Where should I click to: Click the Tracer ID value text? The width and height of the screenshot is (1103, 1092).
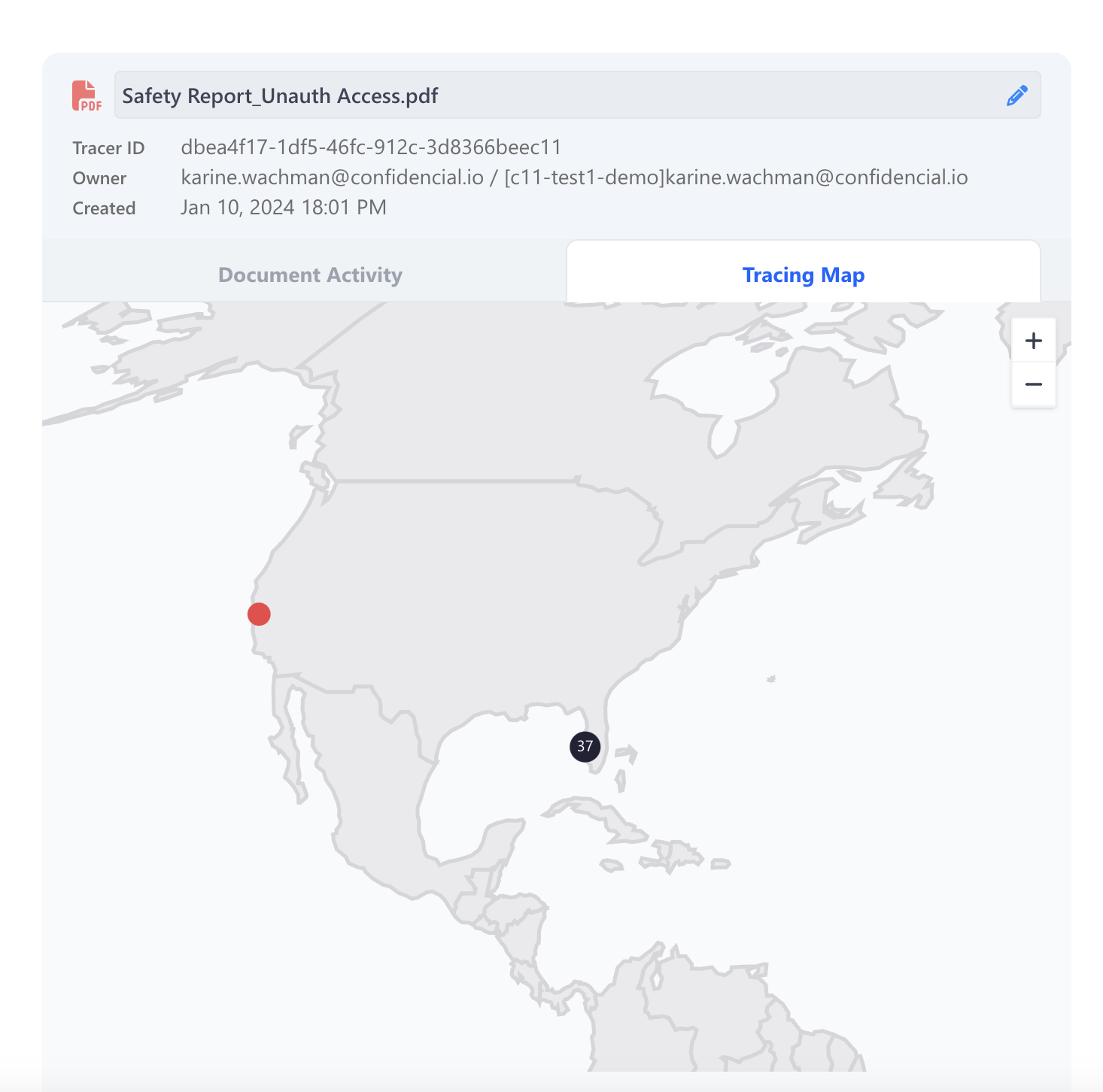tap(371, 147)
